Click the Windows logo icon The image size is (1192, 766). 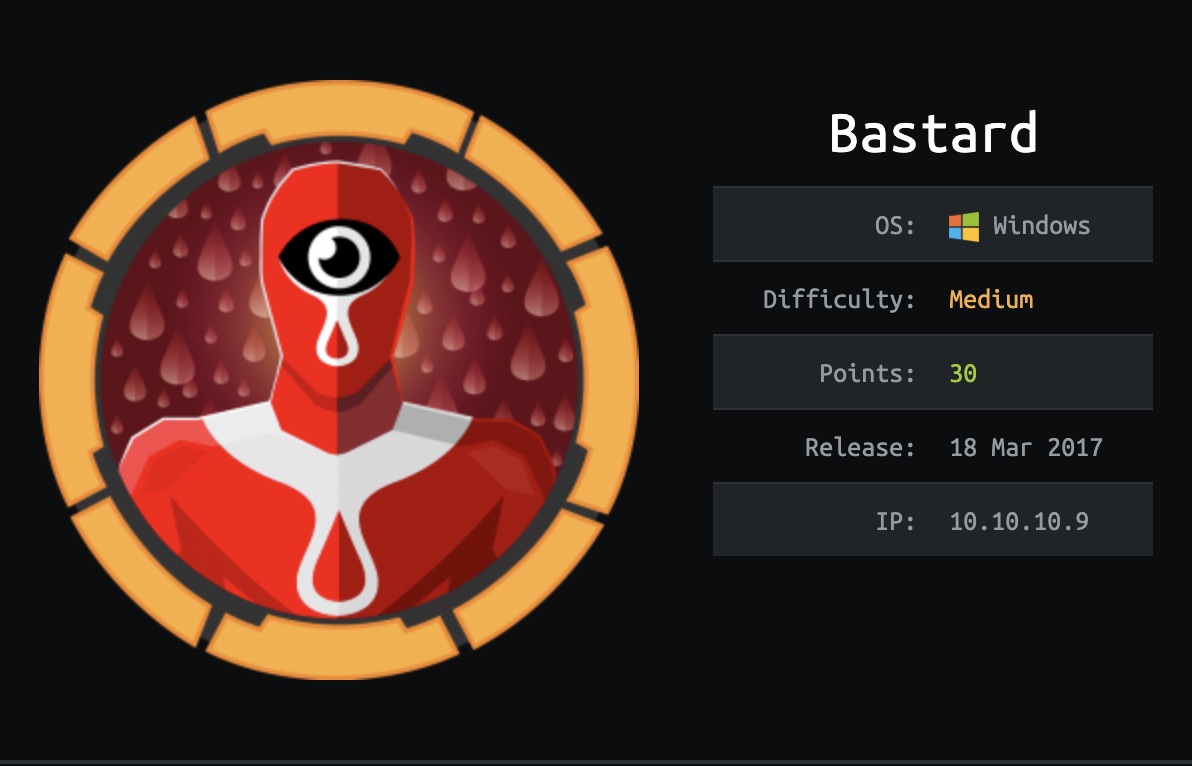click(x=963, y=226)
